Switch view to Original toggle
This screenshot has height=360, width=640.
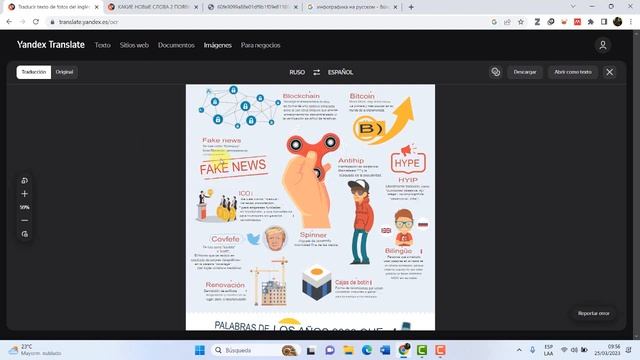[64, 72]
